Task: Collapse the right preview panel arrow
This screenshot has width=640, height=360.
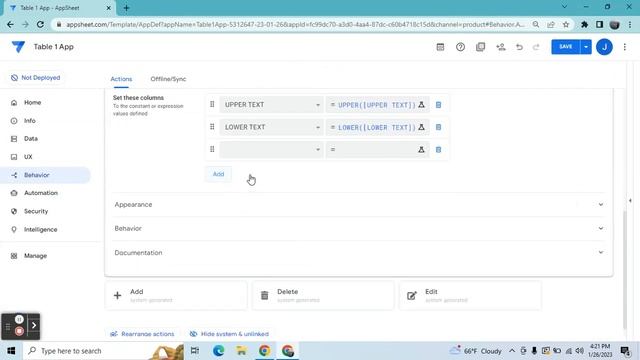Action: pos(630,200)
